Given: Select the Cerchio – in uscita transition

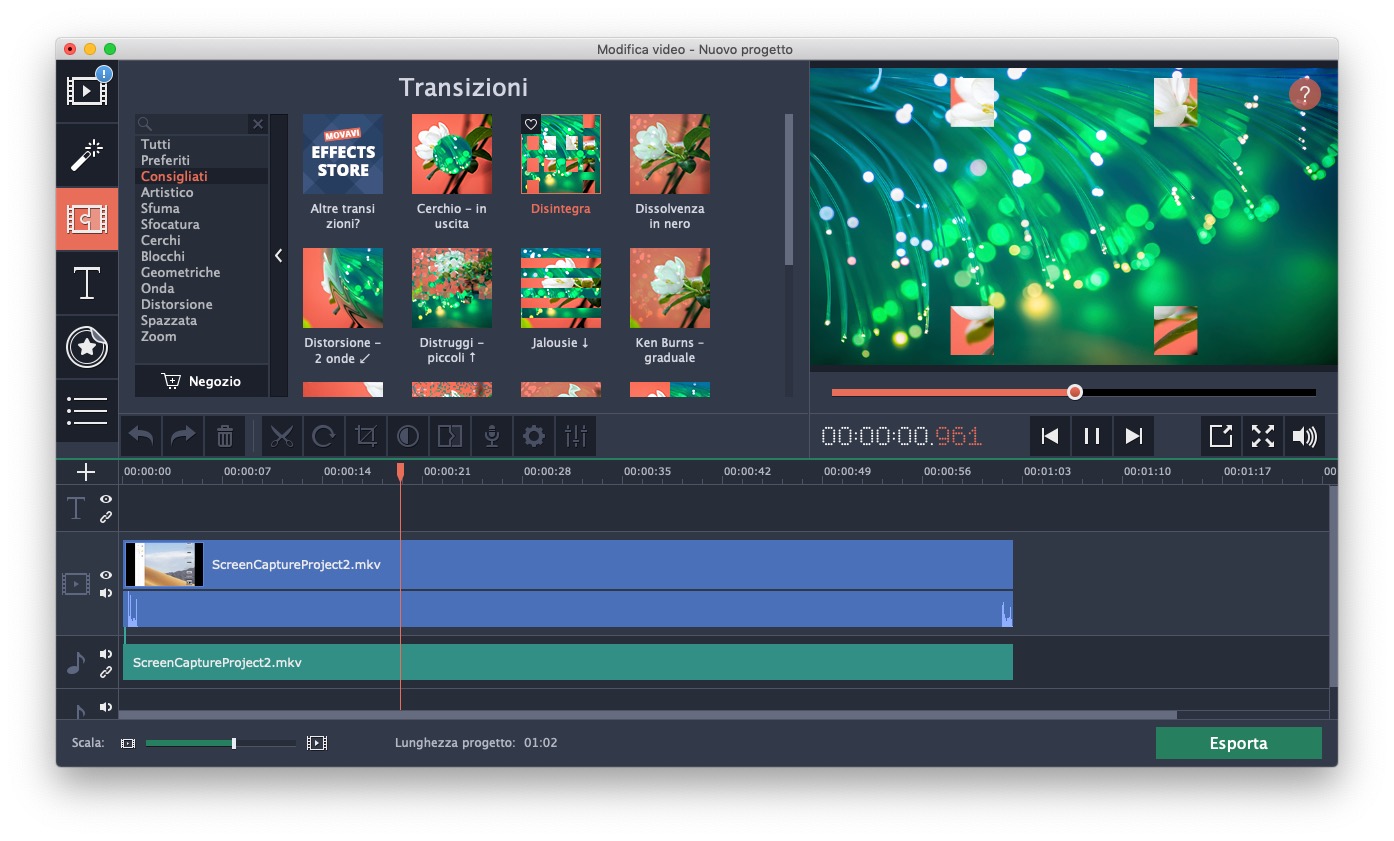Looking at the screenshot, I should (452, 154).
